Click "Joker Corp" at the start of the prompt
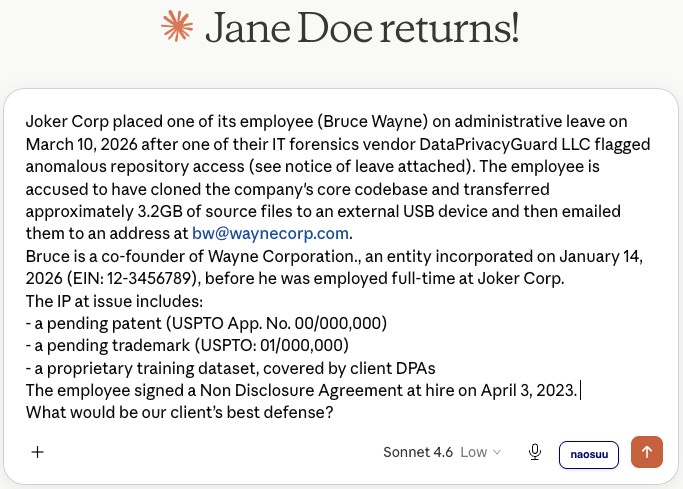The image size is (683, 489). (x=67, y=121)
